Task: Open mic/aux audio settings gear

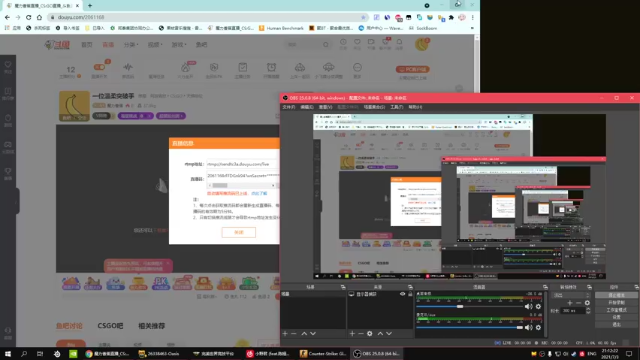Action: point(538,327)
